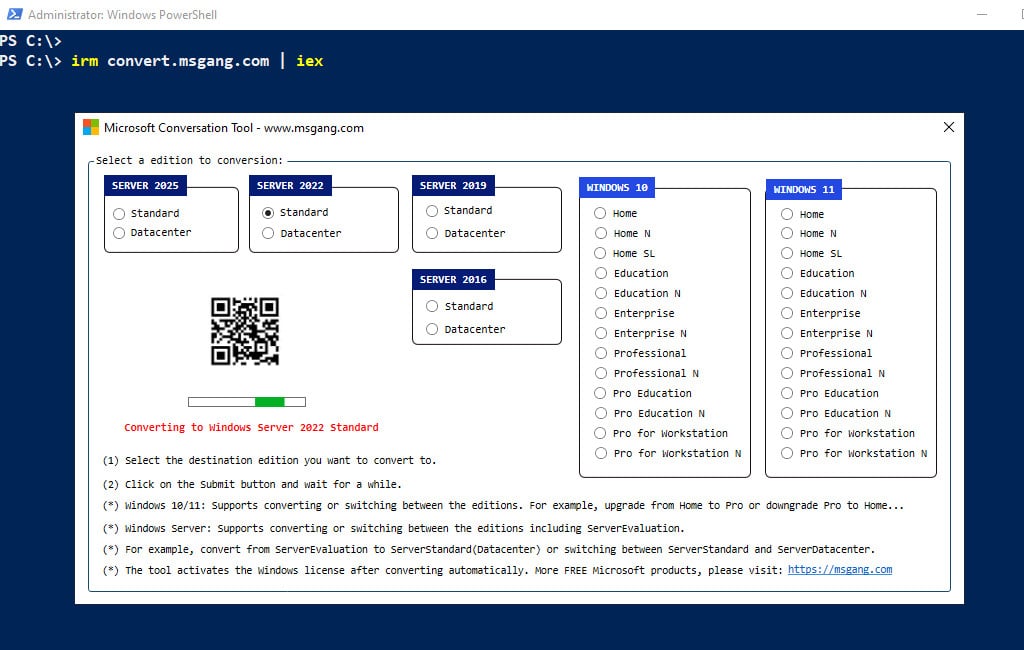Pick Windows 11 Enterprise N edition

click(787, 333)
